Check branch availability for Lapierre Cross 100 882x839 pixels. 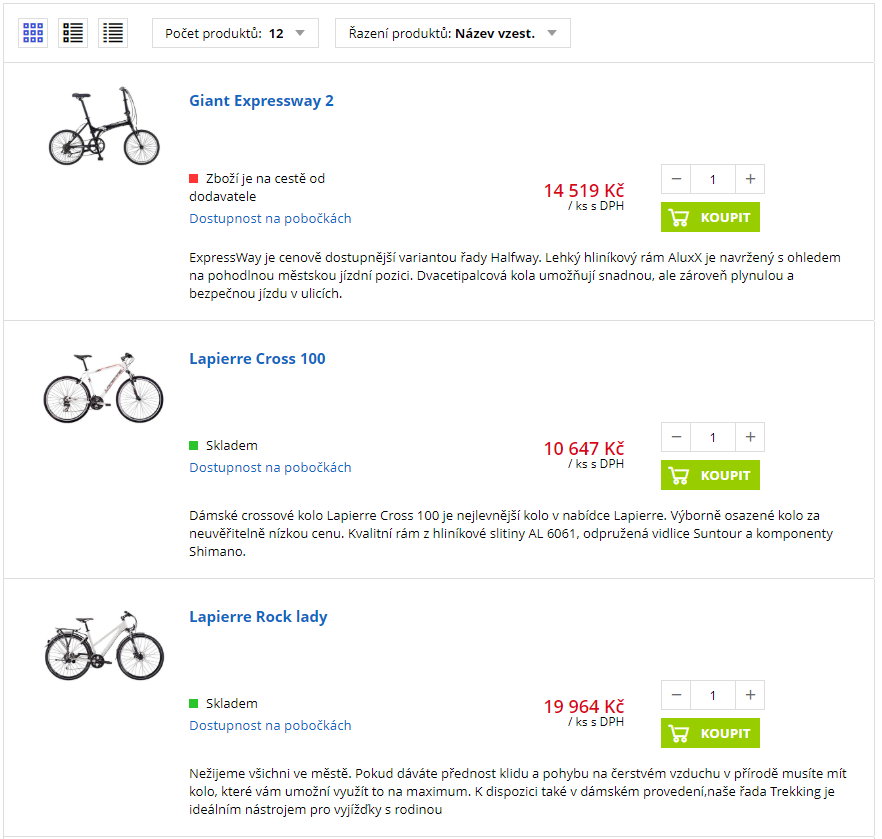click(270, 467)
